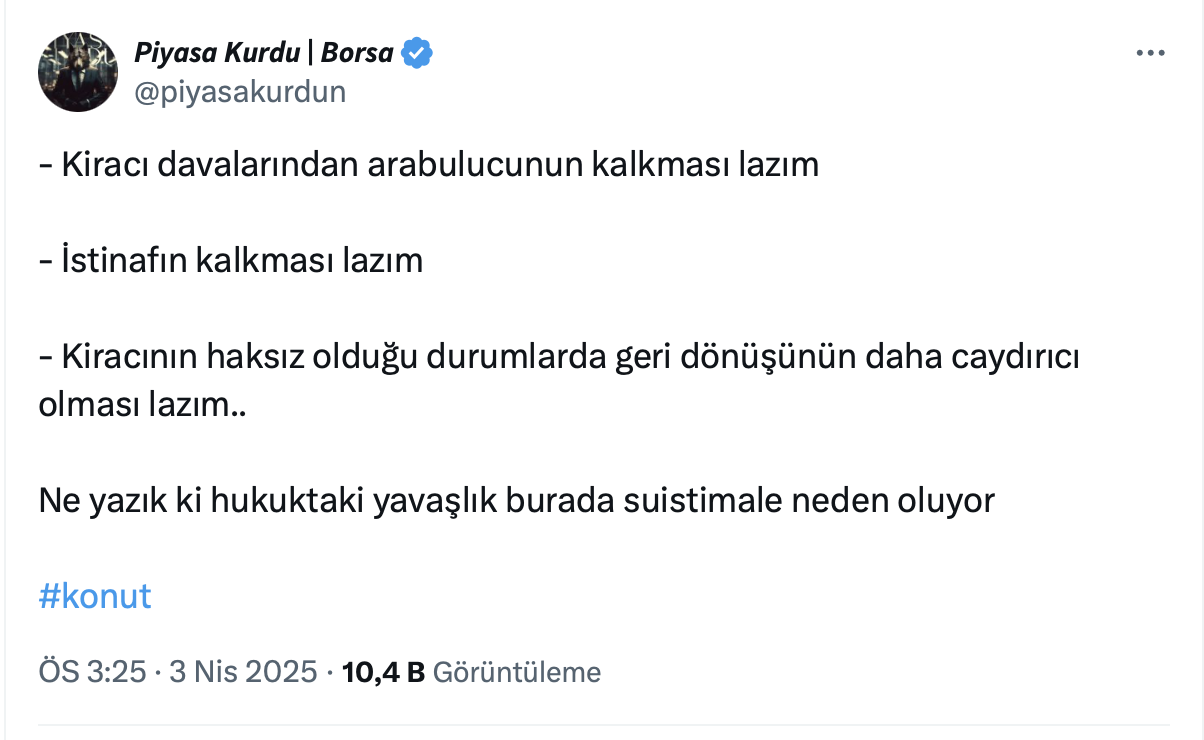Open the 10,4 B view count
Screen dimensions: 1204x740
pyautogui.click(x=384, y=672)
